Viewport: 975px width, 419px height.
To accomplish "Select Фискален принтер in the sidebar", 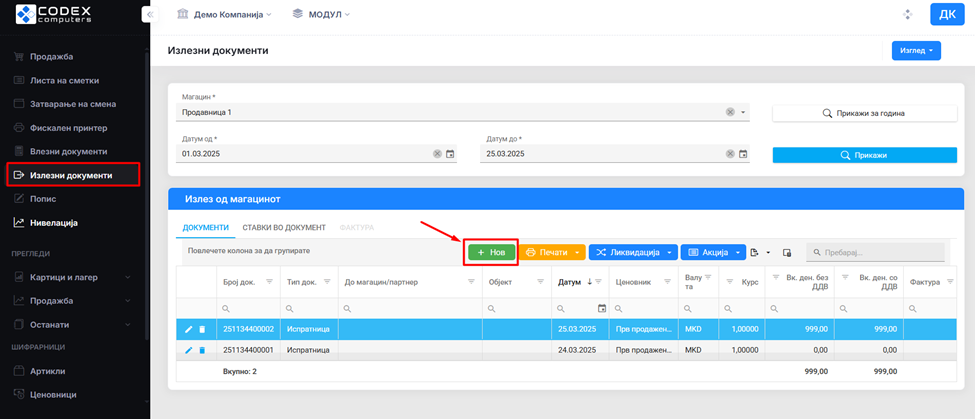I will [x=68, y=128].
